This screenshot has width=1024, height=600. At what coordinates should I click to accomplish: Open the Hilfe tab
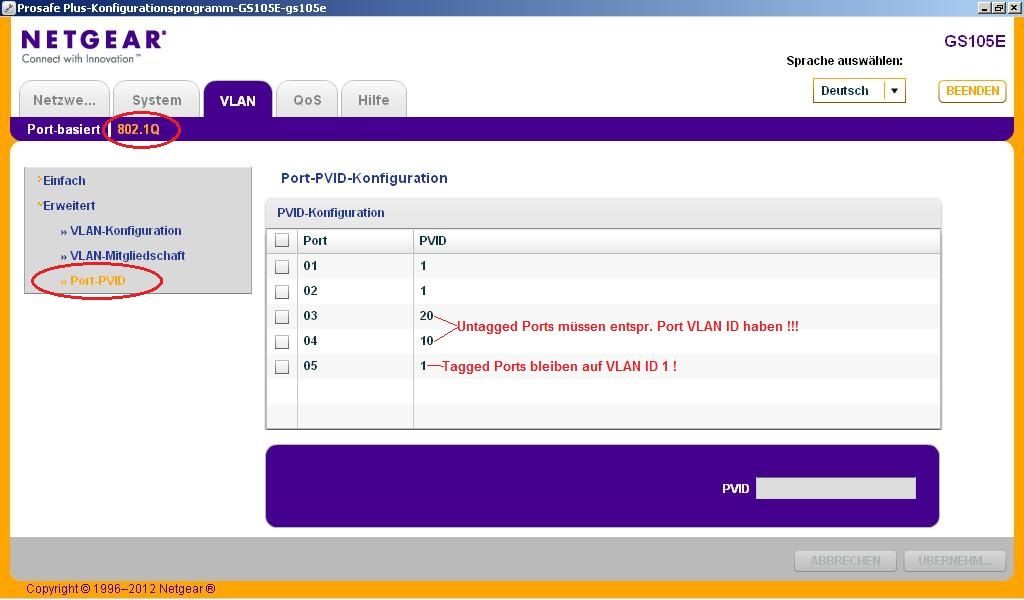tap(374, 99)
